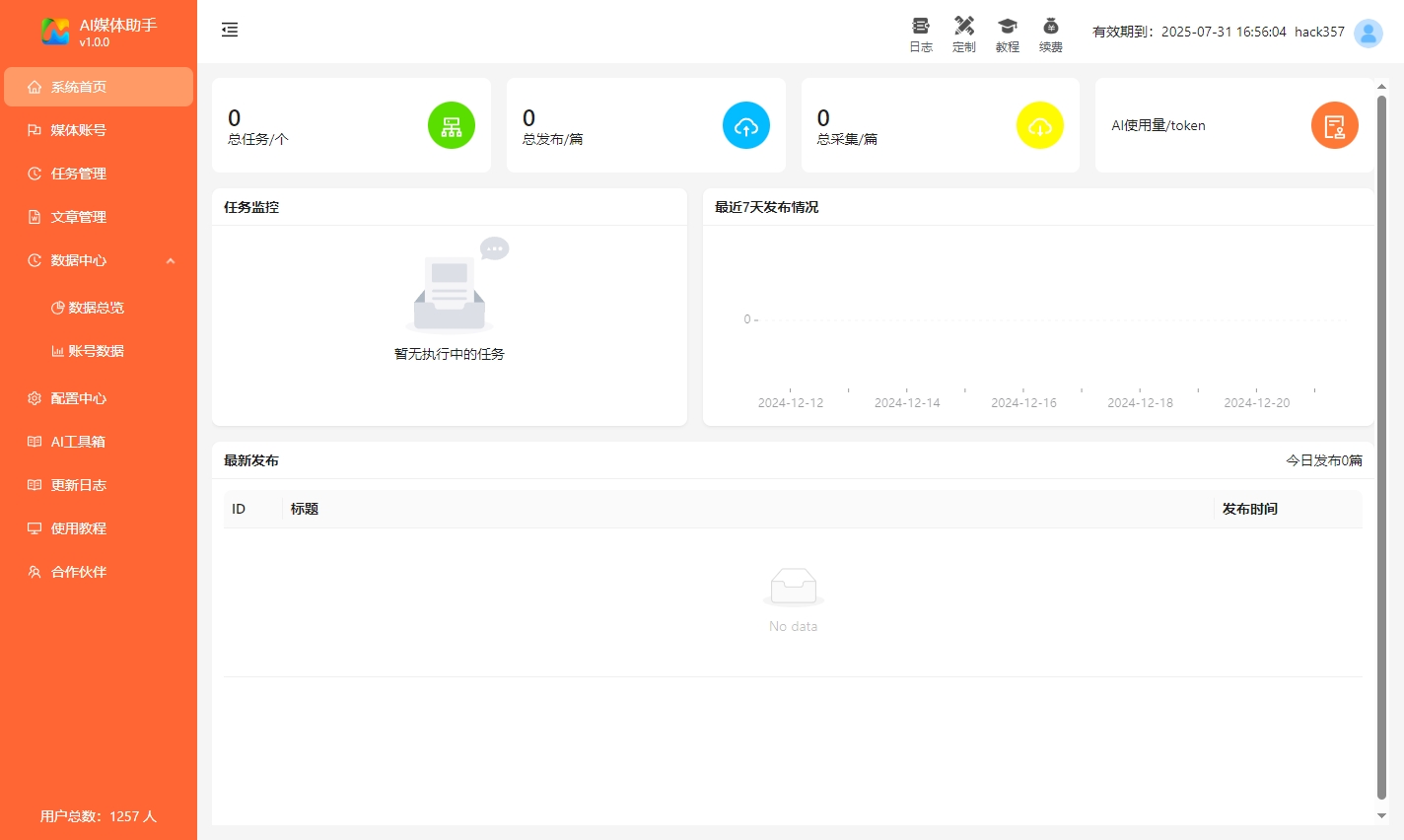Open AI工具箱 menu item
Screen dimensions: 1404x840
[99, 442]
